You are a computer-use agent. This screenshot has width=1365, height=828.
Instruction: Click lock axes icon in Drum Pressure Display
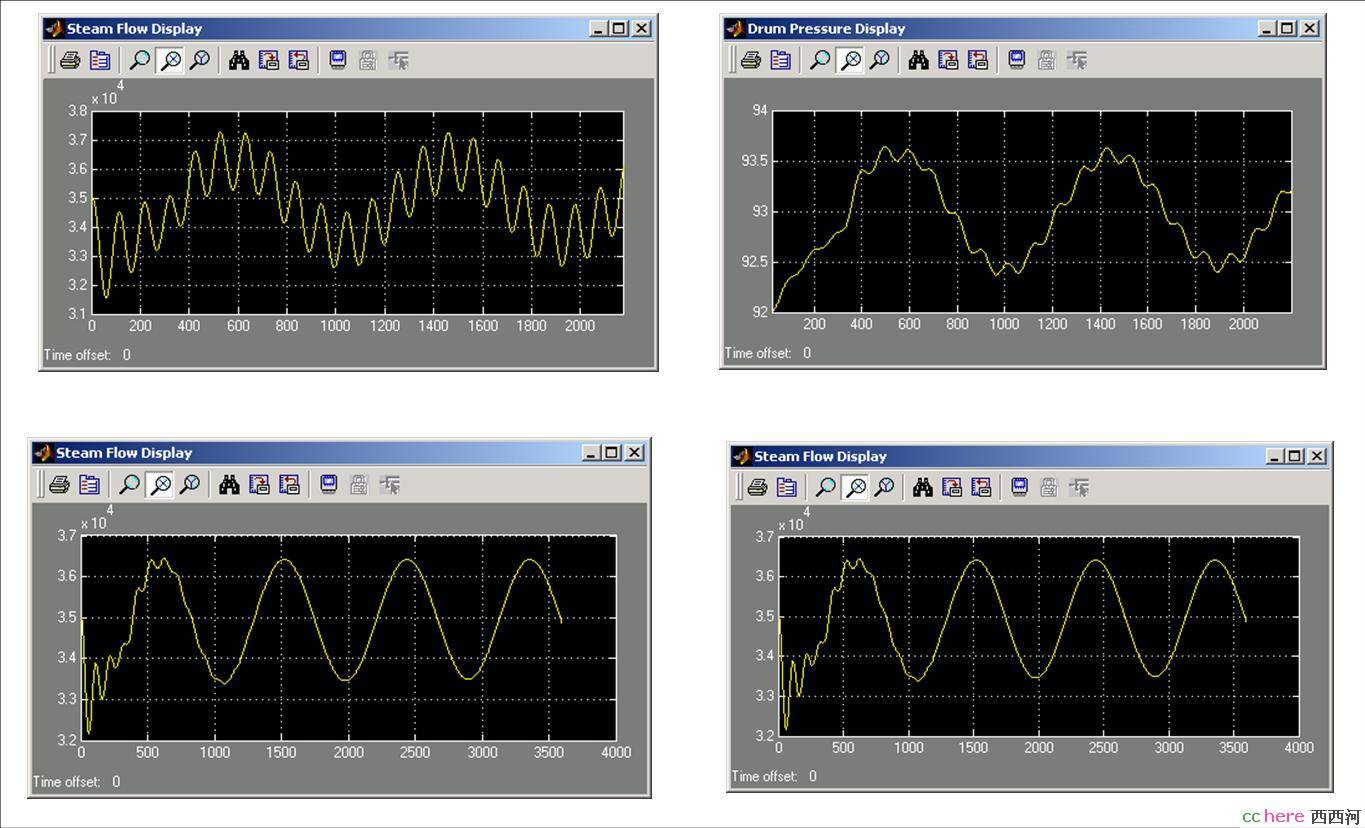(1047, 60)
